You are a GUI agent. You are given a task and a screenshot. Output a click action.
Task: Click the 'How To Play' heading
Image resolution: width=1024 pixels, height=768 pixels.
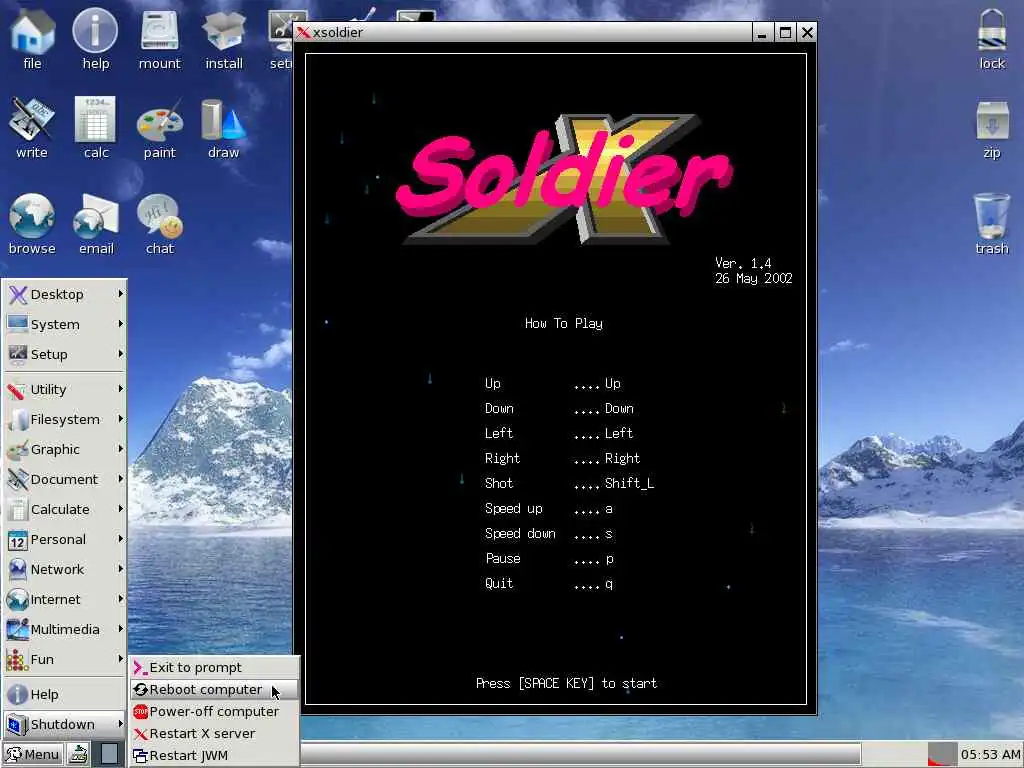(564, 323)
